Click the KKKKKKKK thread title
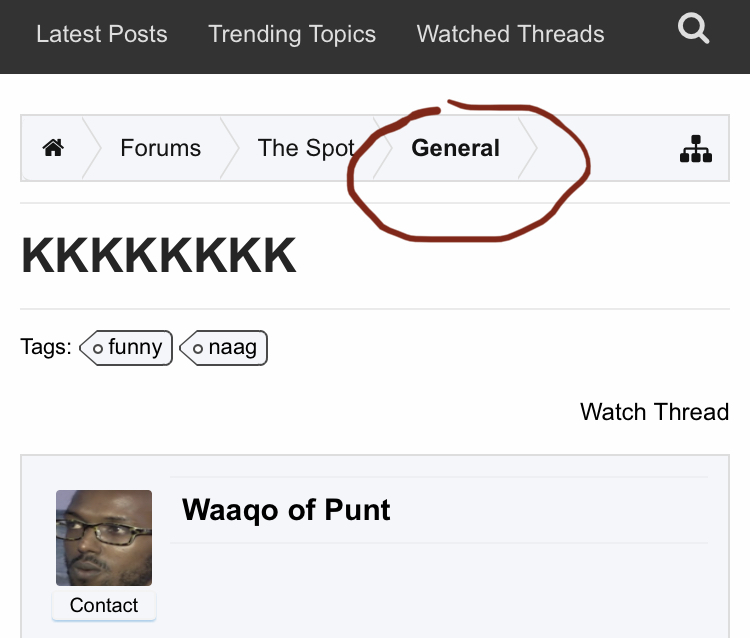The width and height of the screenshot is (750, 638). tap(159, 256)
